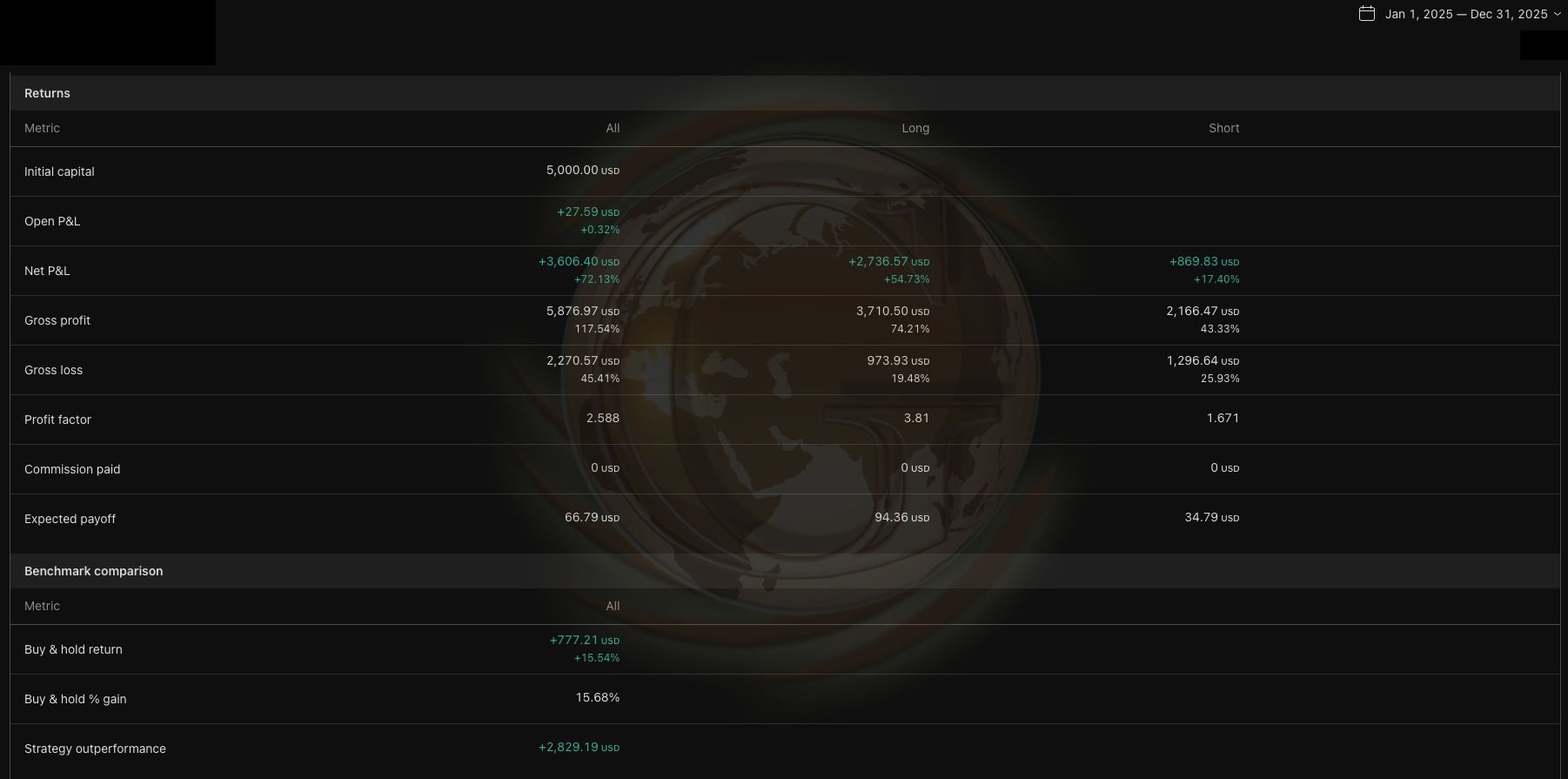Click the Buy & hold % gain 15.68% value
Image resolution: width=1568 pixels, height=779 pixels.
tap(597, 697)
